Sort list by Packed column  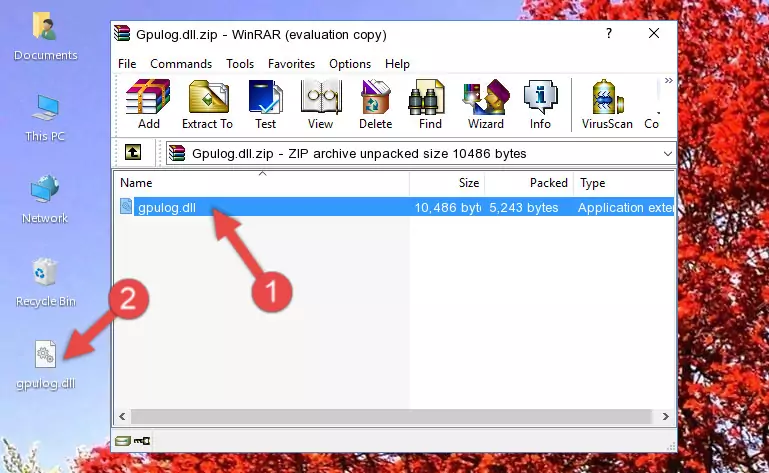529,183
